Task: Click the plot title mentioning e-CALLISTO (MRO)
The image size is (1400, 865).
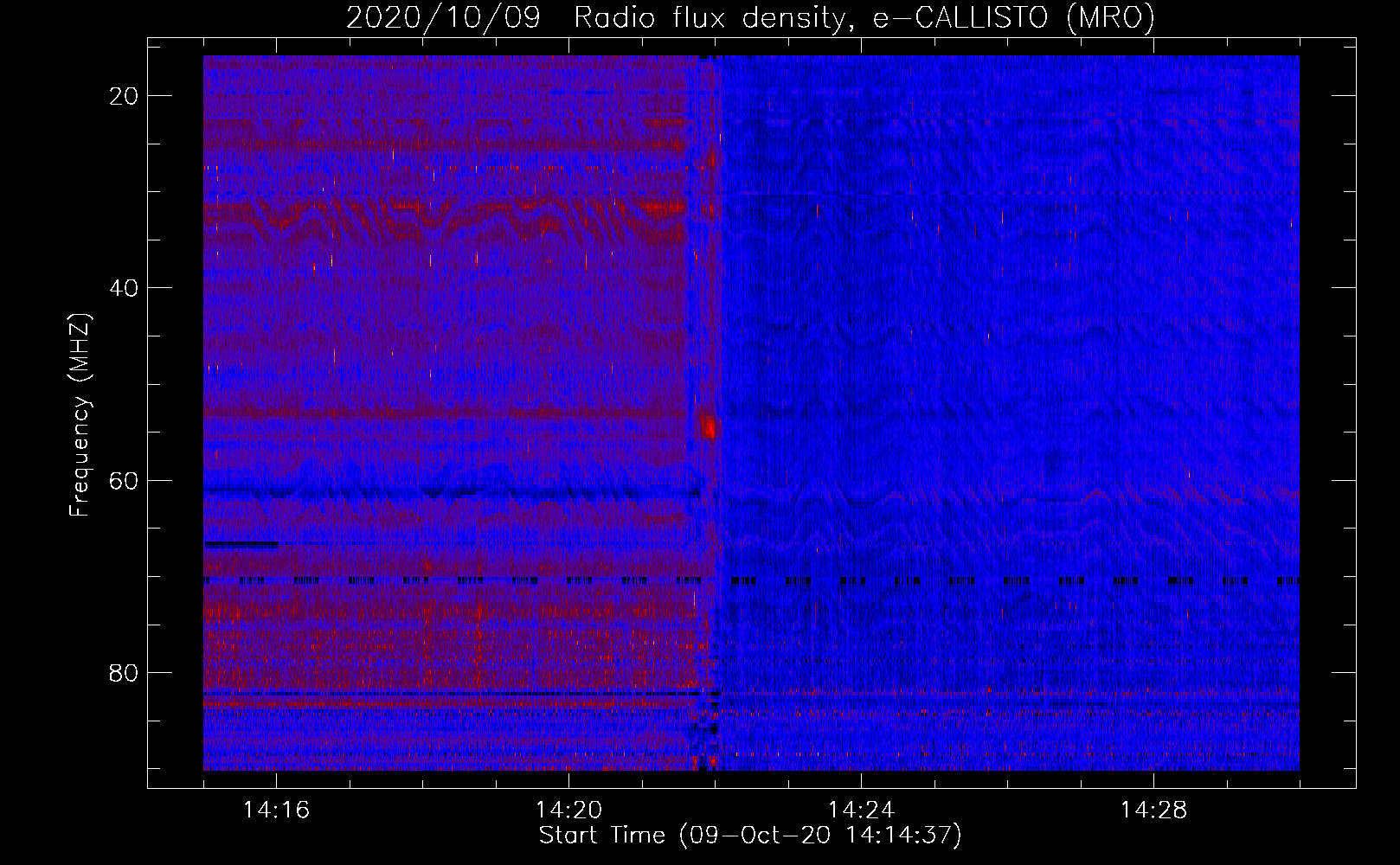Action: coord(750,17)
